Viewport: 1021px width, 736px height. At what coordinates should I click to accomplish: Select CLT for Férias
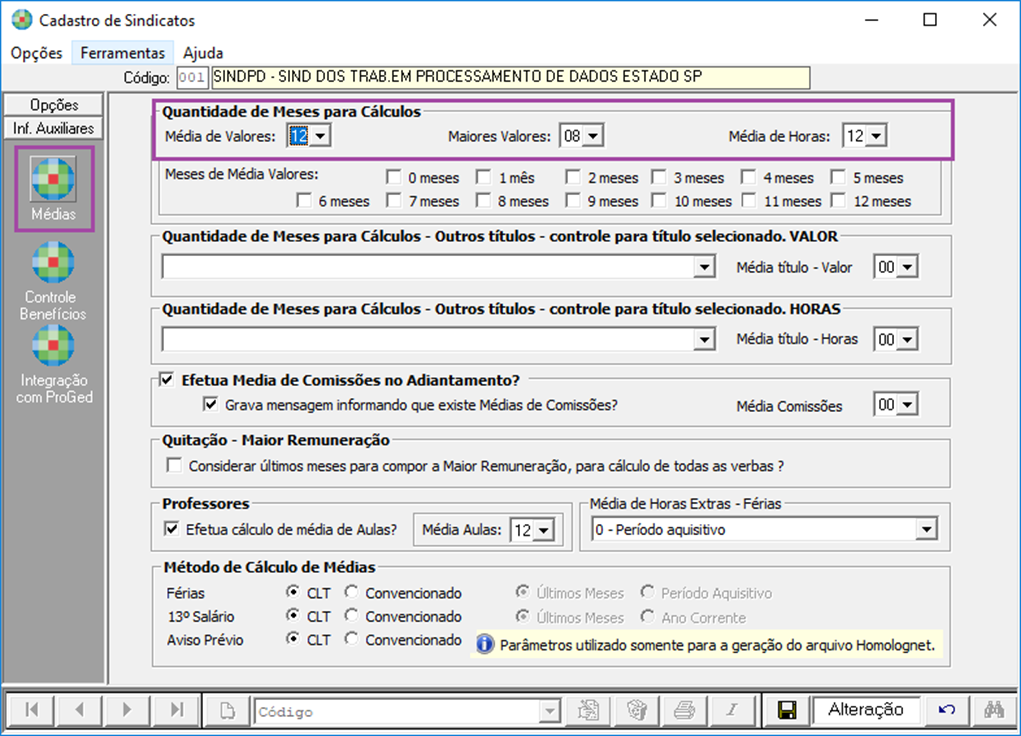(x=293, y=592)
